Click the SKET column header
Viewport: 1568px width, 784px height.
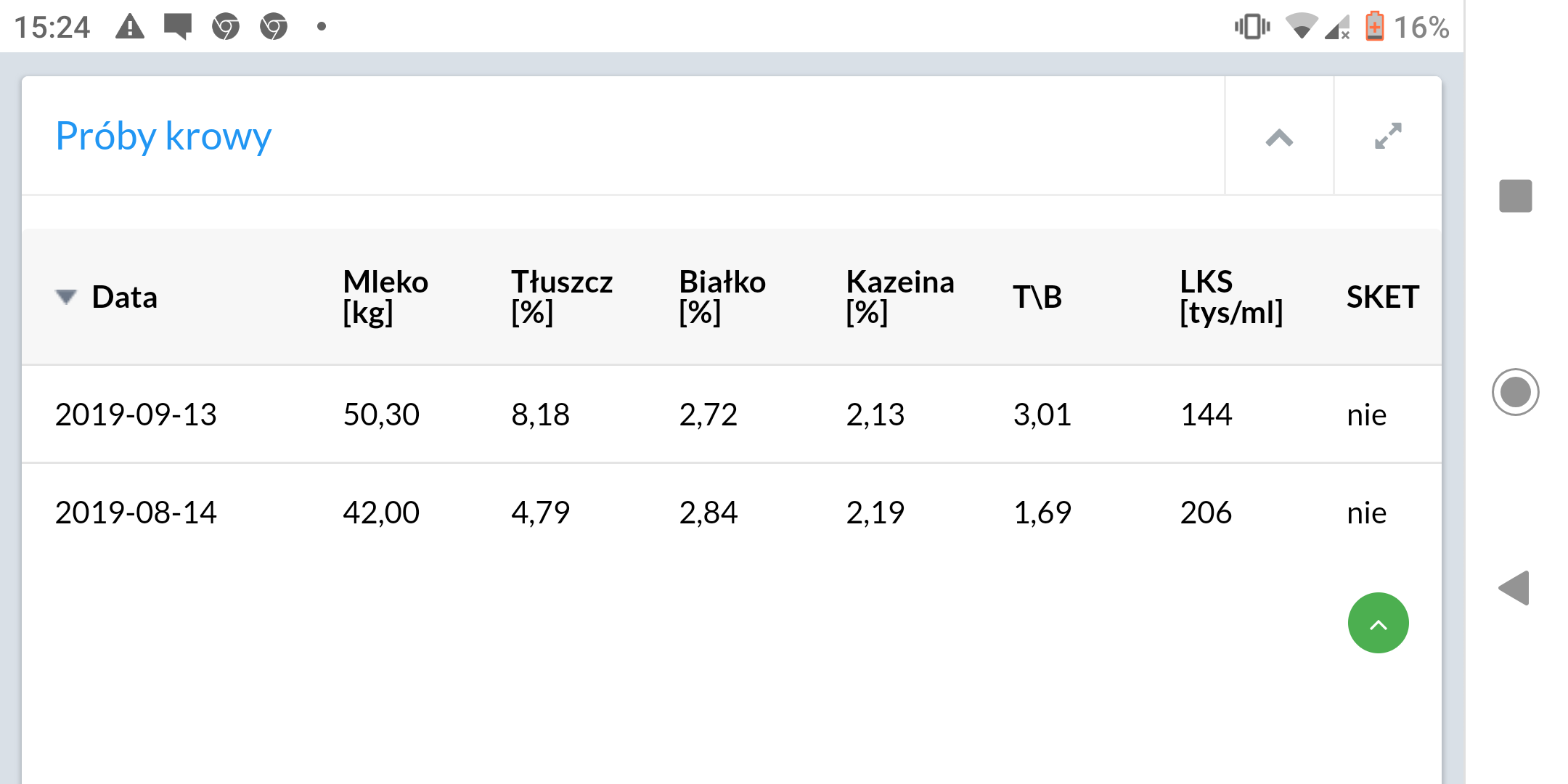point(1382,297)
